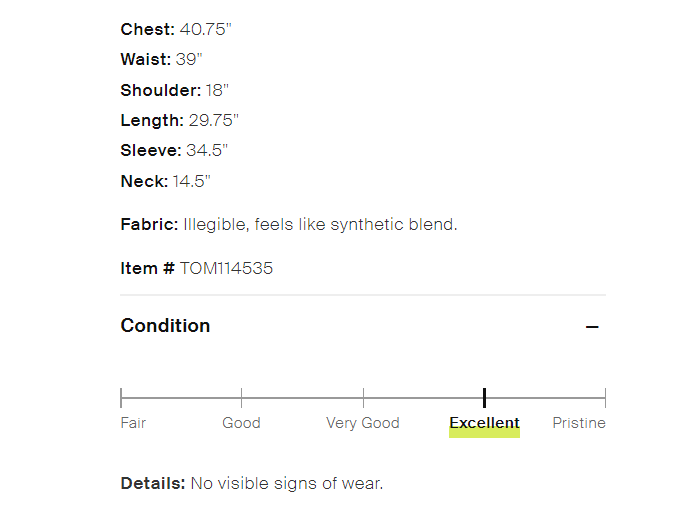The height and width of the screenshot is (519, 678).
Task: Select the Good label on condition scale
Action: 241,423
